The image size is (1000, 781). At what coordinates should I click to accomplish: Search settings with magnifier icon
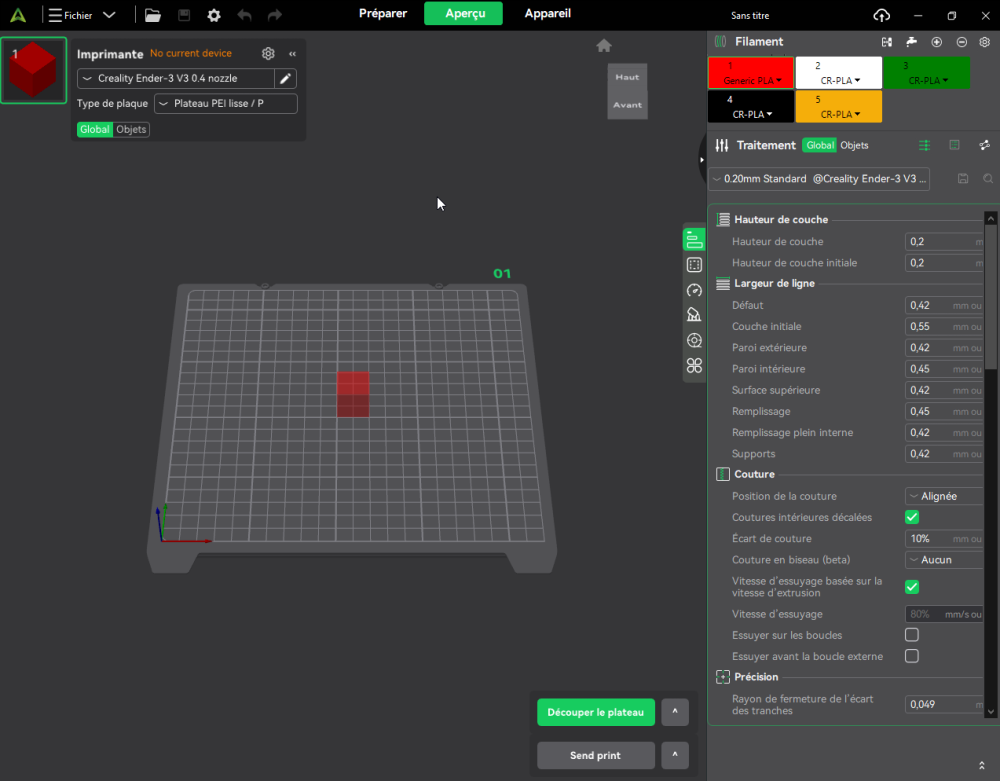[988, 179]
